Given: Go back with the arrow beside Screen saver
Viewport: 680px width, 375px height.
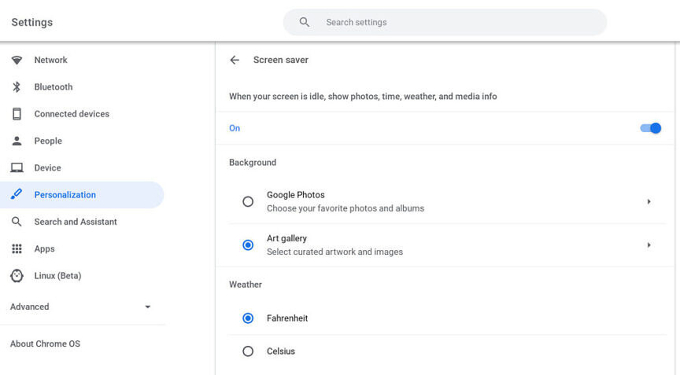Looking at the screenshot, I should point(235,60).
